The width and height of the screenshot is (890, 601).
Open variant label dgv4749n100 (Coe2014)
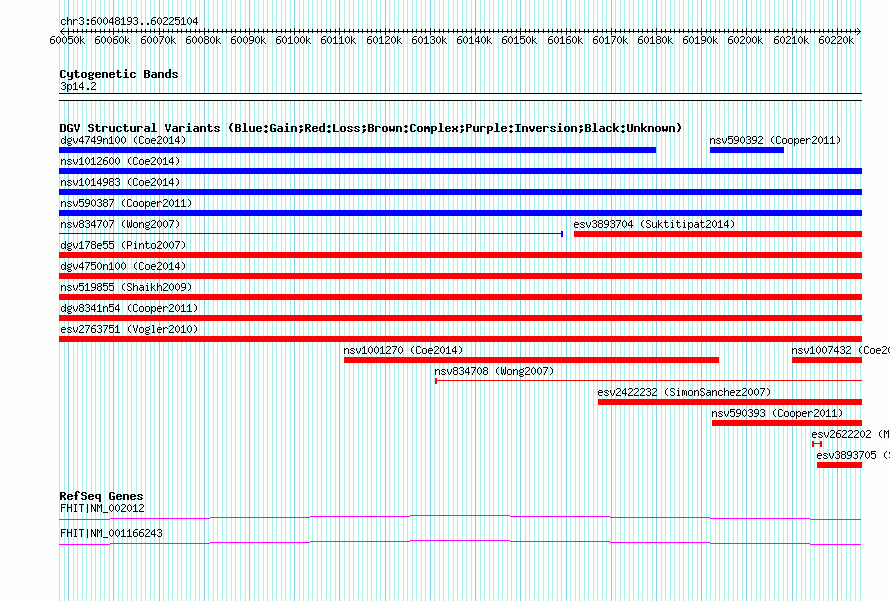123,140
